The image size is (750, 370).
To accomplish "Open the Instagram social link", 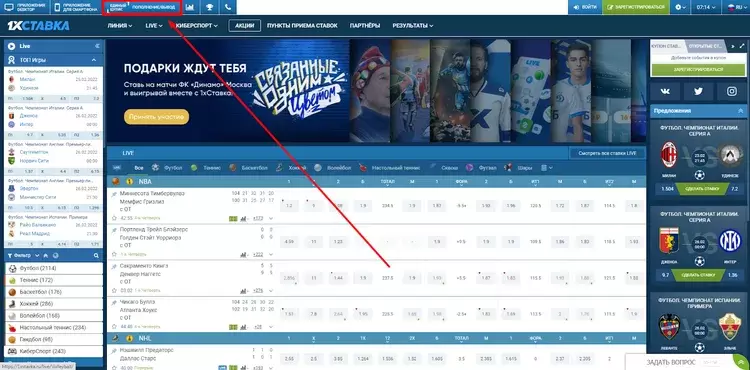I will (731, 91).
